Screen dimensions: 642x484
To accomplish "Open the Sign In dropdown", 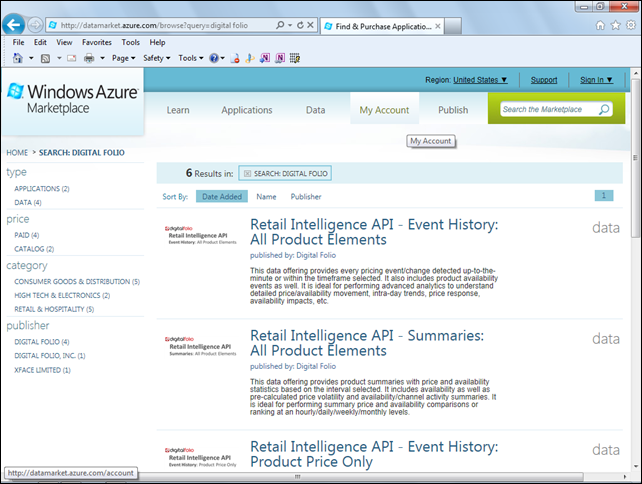I will tap(596, 80).
